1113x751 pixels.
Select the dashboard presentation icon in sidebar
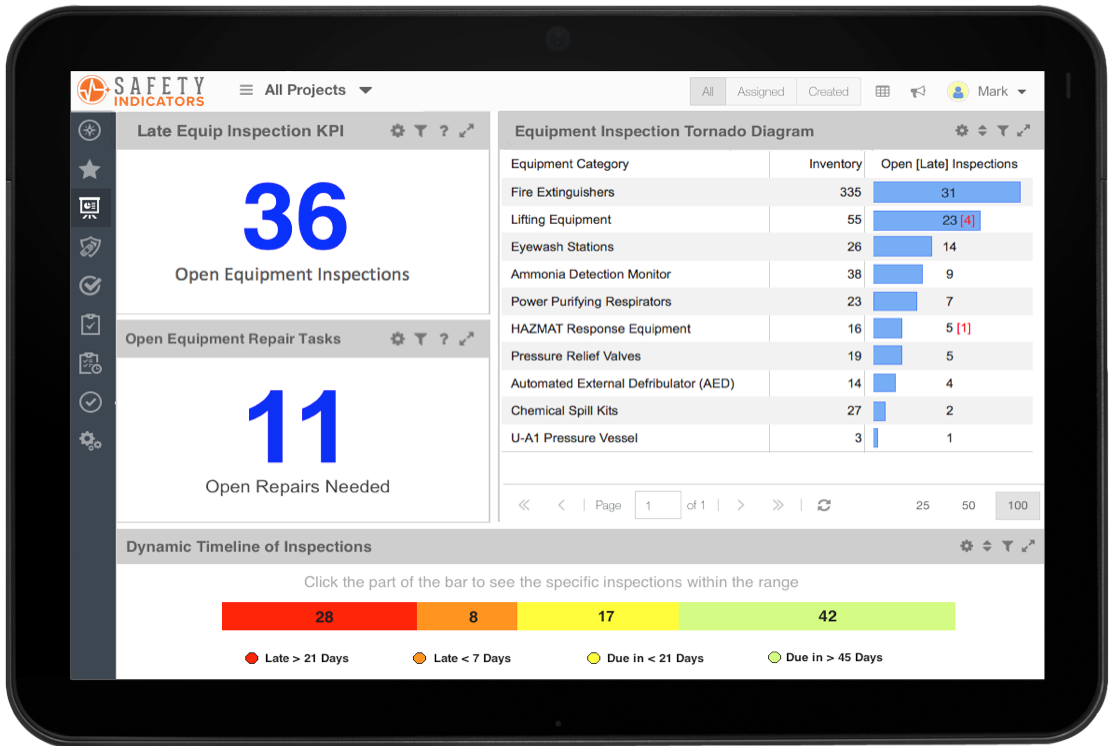[90, 208]
